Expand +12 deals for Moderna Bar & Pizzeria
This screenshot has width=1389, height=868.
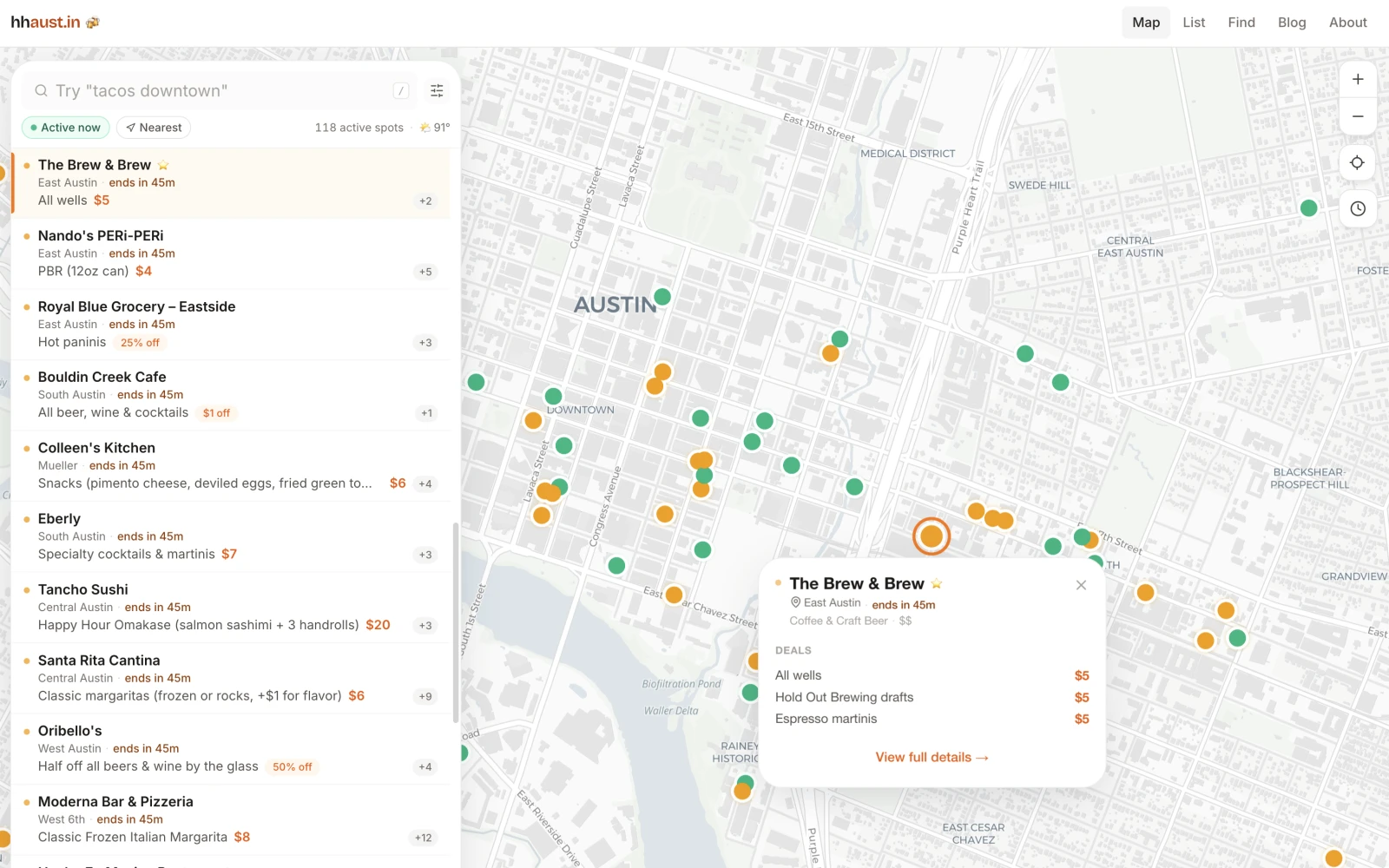(423, 838)
